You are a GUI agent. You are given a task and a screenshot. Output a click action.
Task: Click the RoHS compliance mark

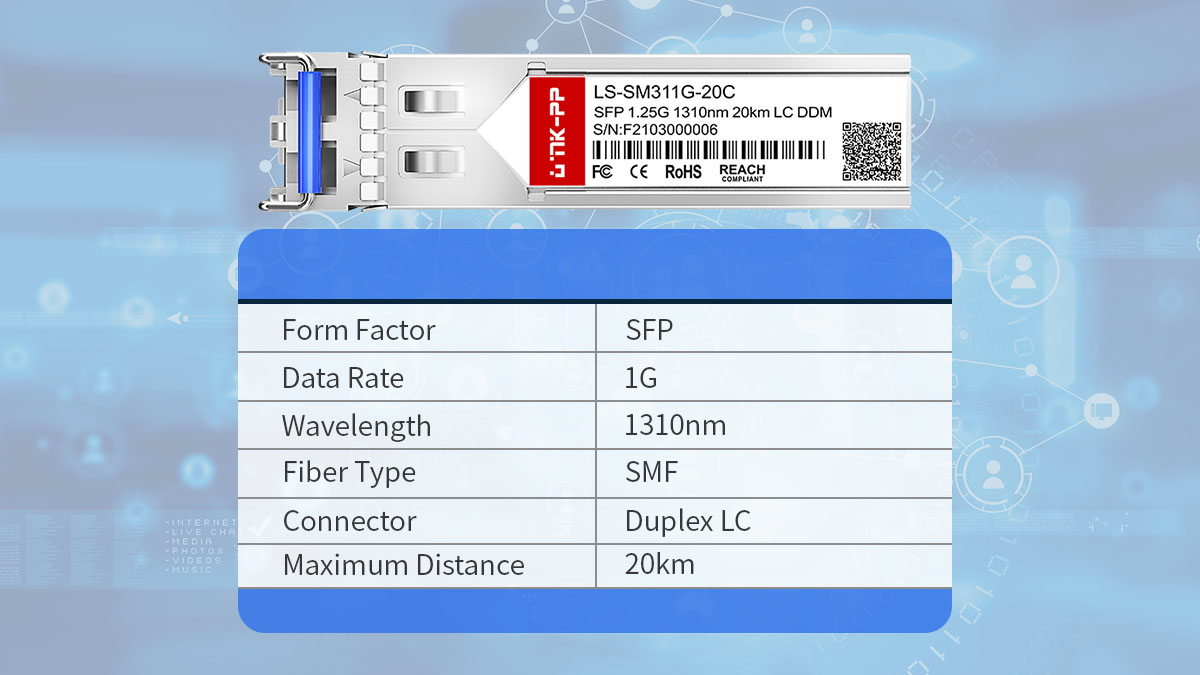pyautogui.click(x=684, y=172)
